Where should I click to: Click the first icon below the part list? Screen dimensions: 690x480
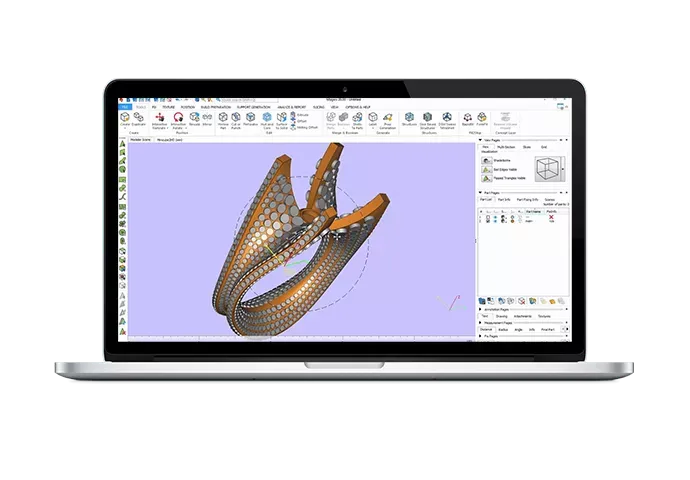pos(482,301)
